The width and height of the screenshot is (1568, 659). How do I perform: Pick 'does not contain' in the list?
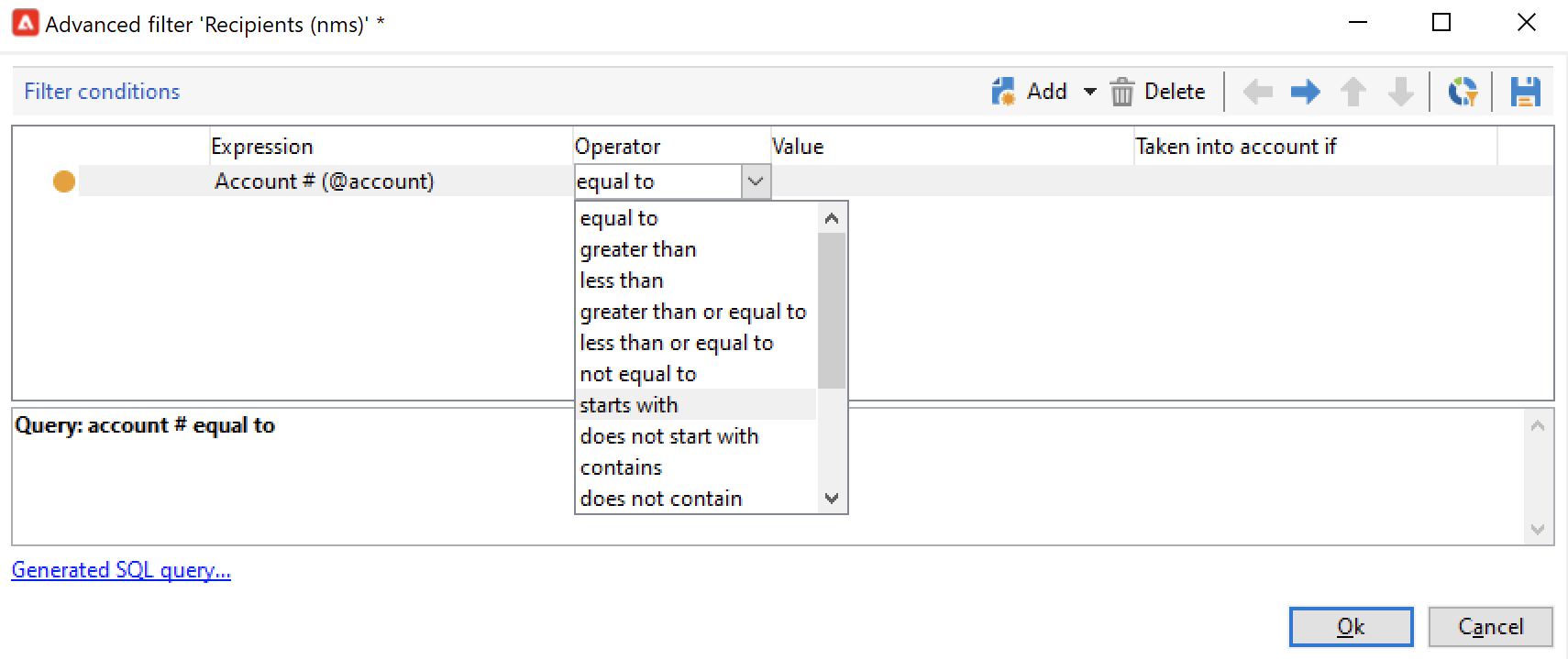660,499
